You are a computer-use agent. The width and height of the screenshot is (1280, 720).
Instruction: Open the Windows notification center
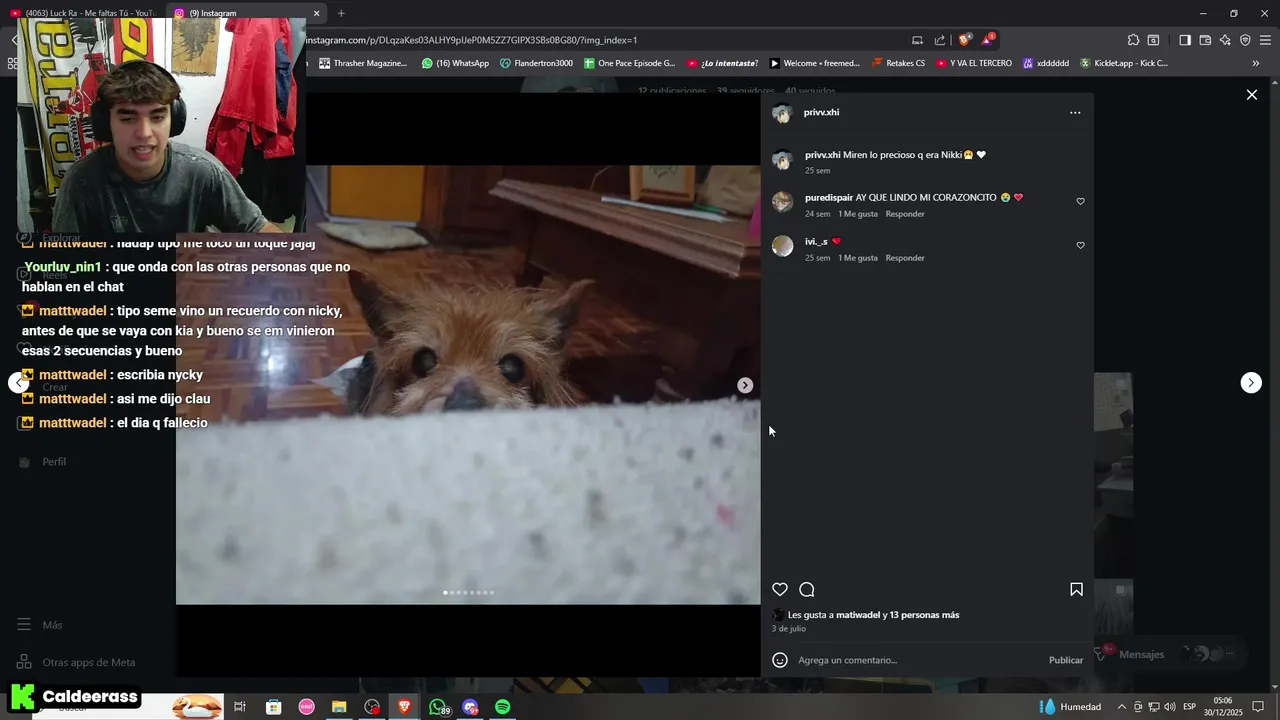1258,707
